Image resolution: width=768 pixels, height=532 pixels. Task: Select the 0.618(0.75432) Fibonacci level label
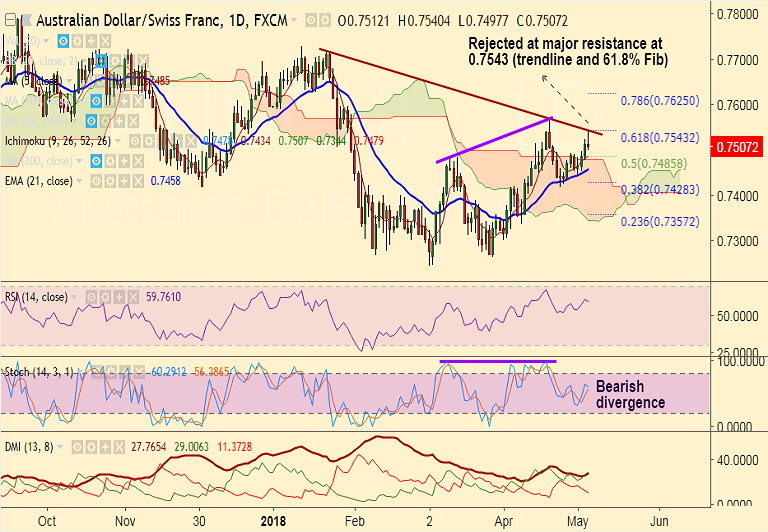(x=660, y=138)
